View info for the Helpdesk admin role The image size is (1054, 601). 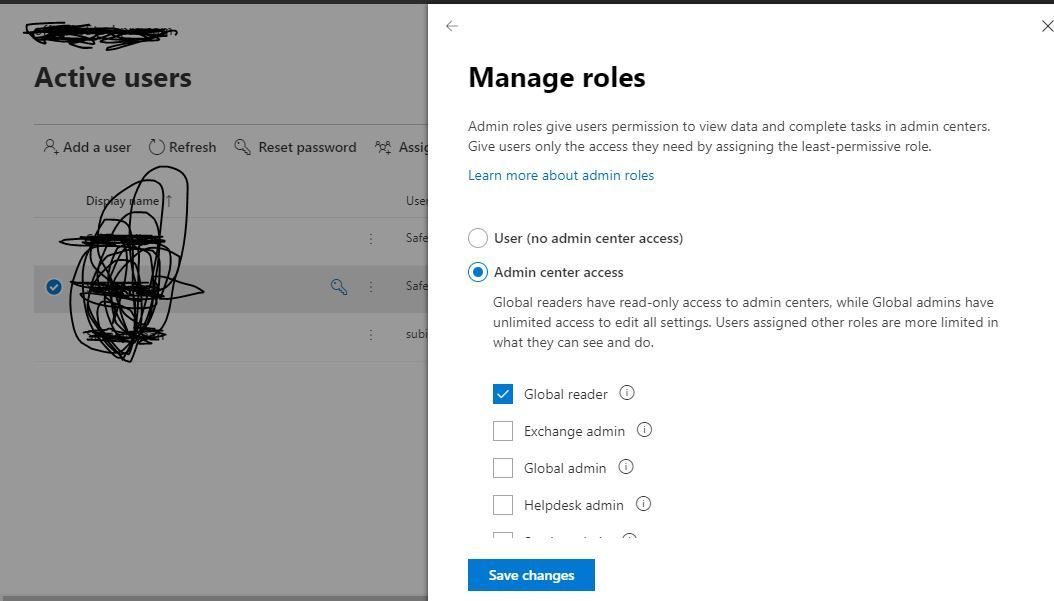point(644,505)
